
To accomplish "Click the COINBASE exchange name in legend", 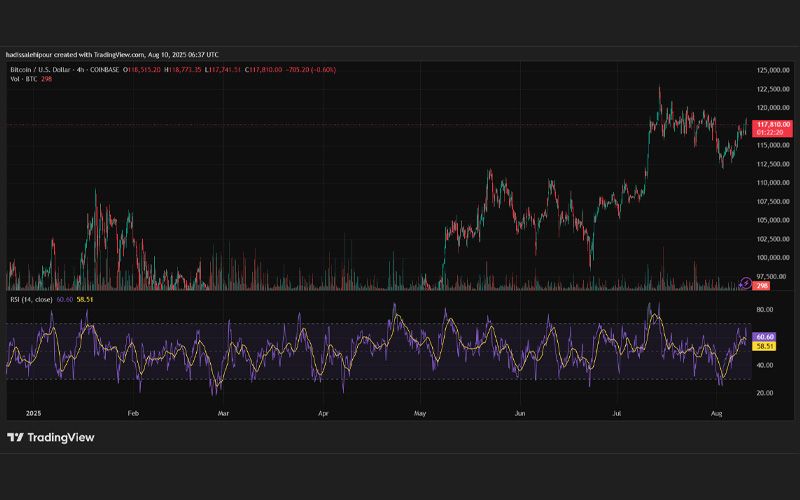I will pos(105,69).
